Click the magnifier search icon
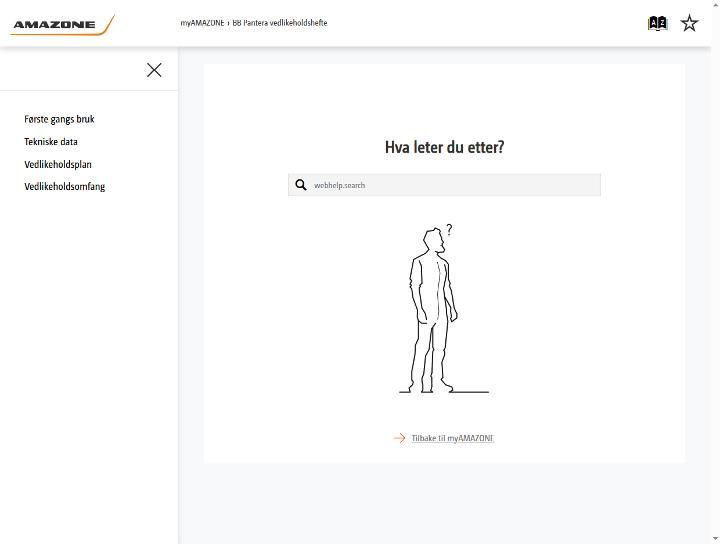720x544 pixels. point(301,185)
